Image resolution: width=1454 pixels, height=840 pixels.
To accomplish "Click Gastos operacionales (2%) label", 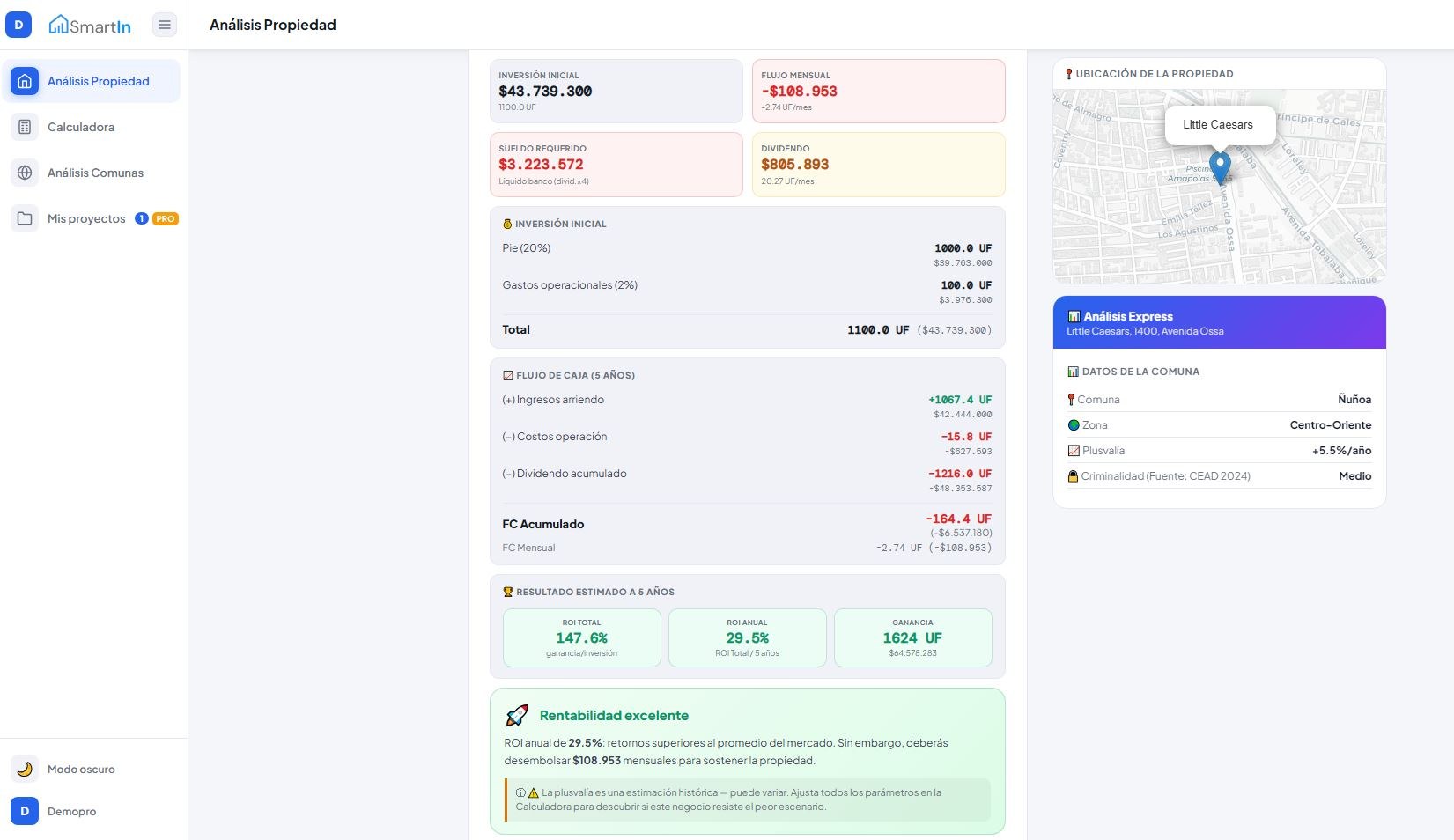I will [x=570, y=285].
